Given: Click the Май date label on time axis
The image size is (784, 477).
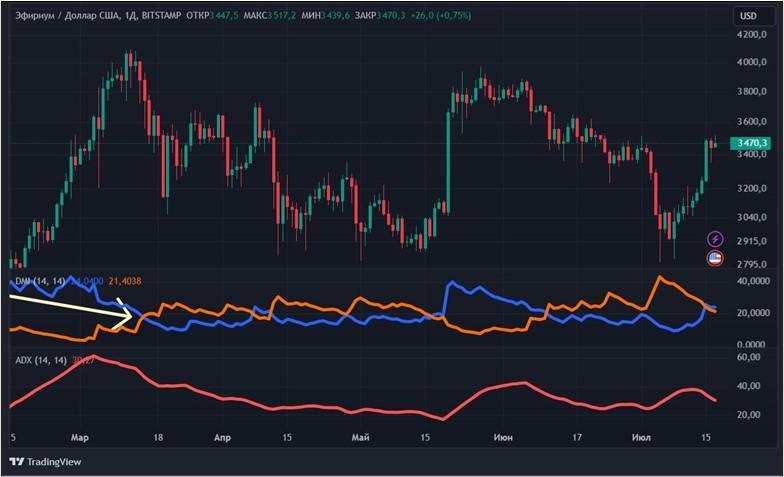Looking at the screenshot, I should tap(360, 438).
